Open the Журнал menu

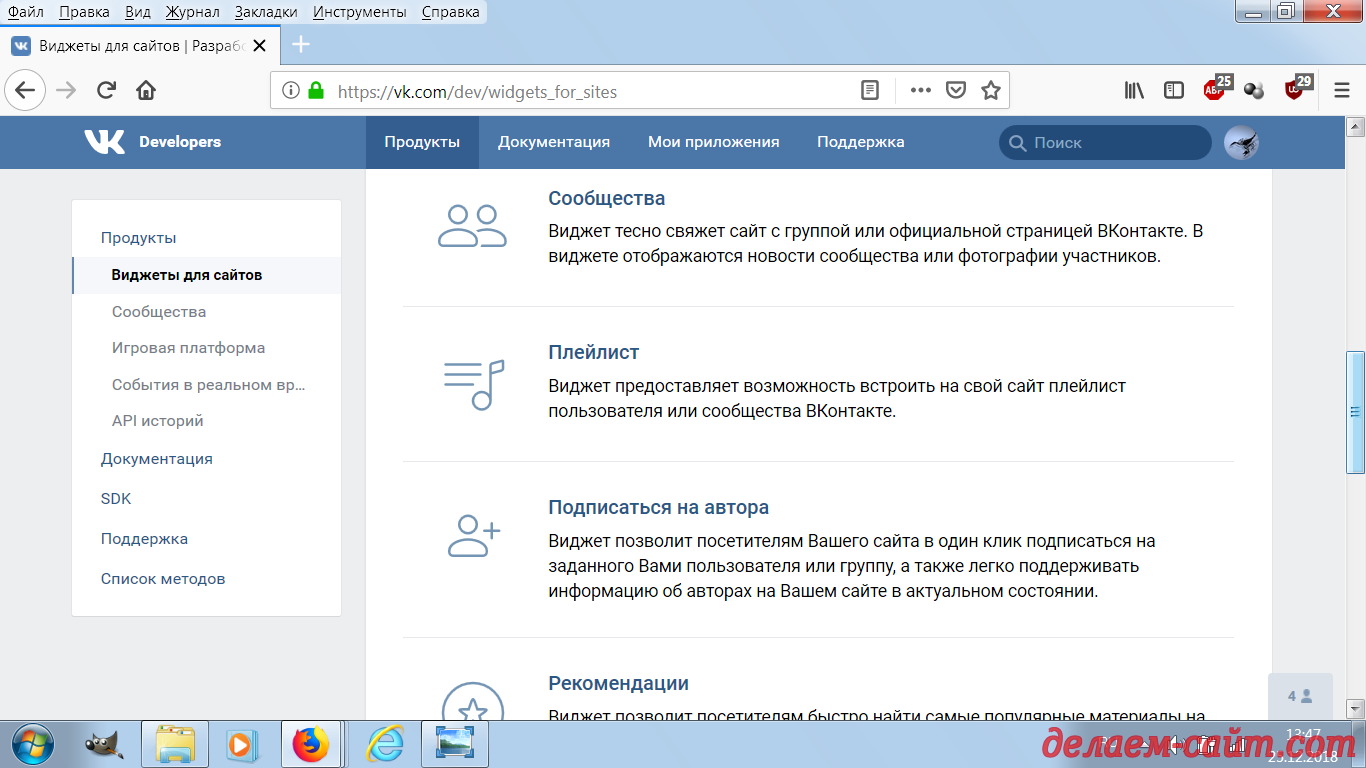193,12
